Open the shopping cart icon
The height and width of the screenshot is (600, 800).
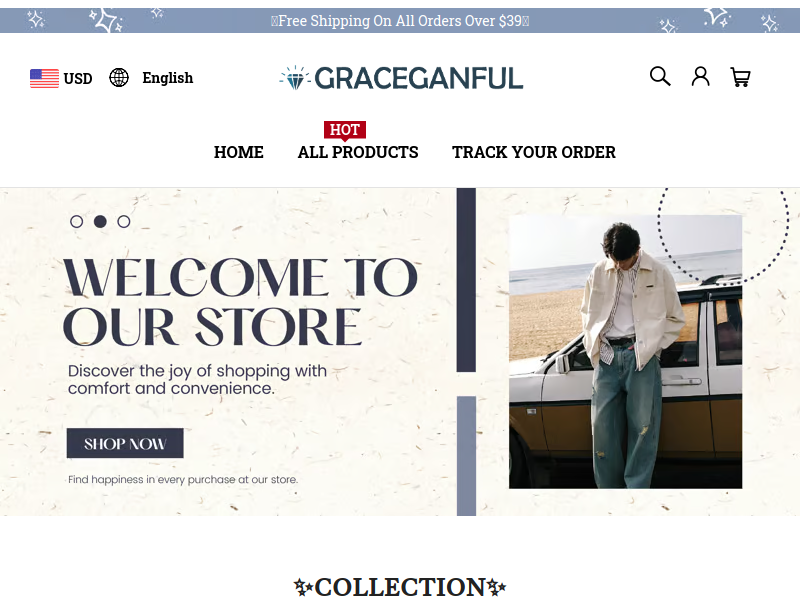click(x=740, y=77)
